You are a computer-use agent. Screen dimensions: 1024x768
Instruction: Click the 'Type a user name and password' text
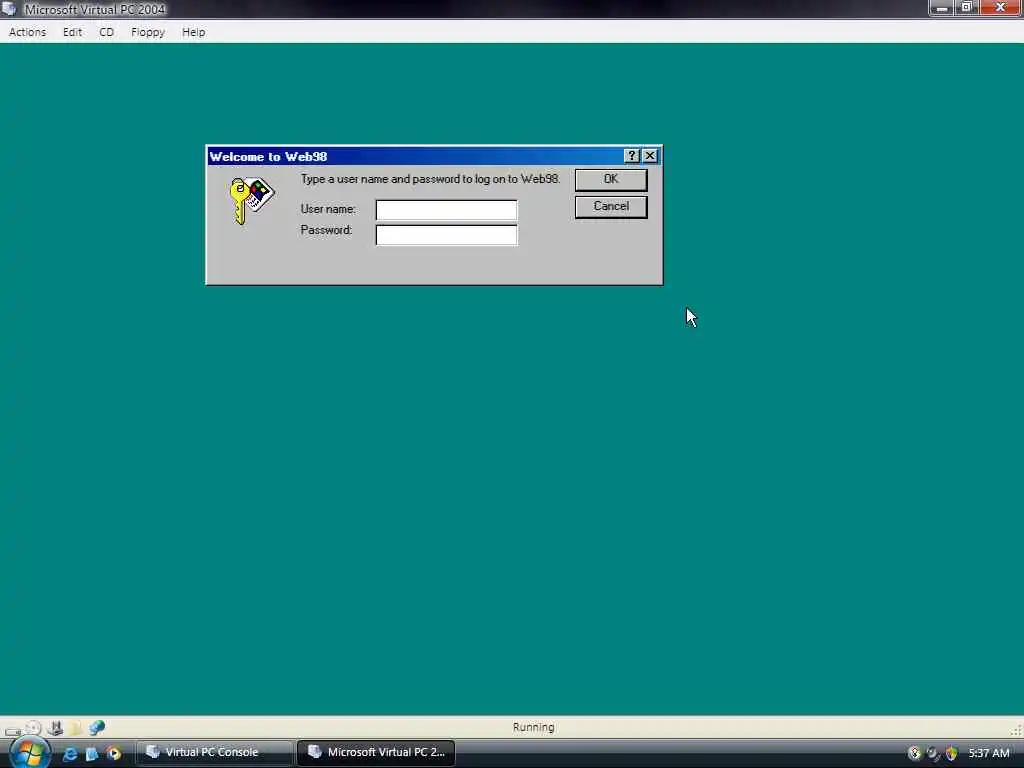[430, 179]
